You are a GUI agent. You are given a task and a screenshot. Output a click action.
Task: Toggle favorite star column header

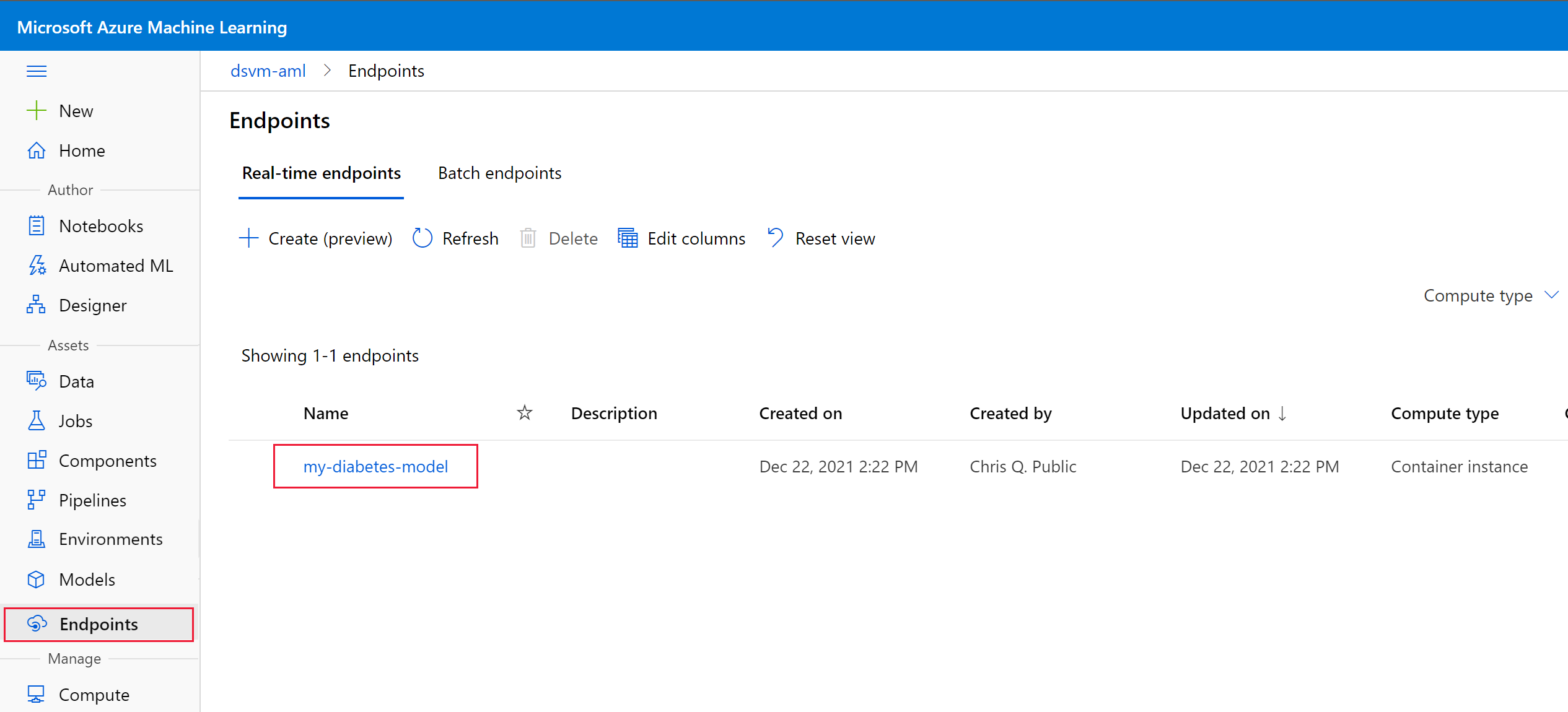524,413
